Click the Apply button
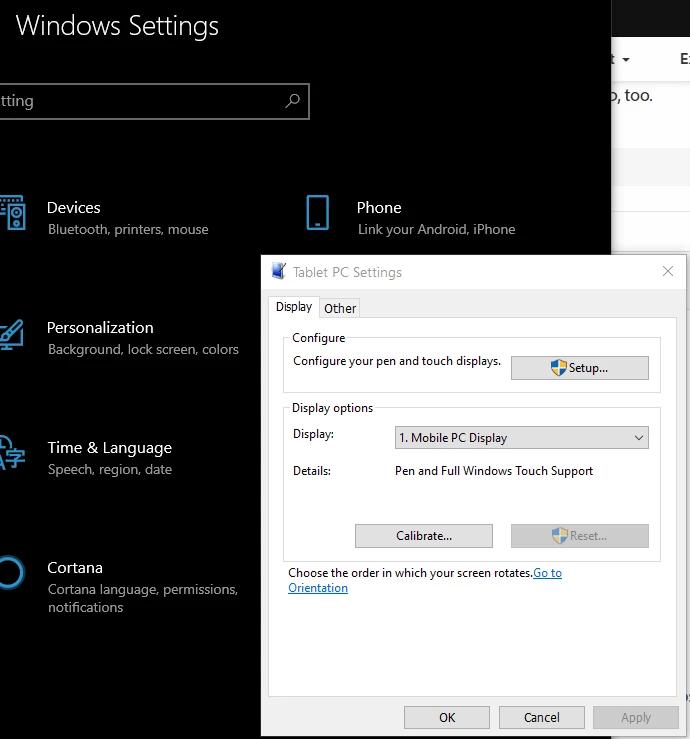690x739 pixels. click(x=636, y=717)
